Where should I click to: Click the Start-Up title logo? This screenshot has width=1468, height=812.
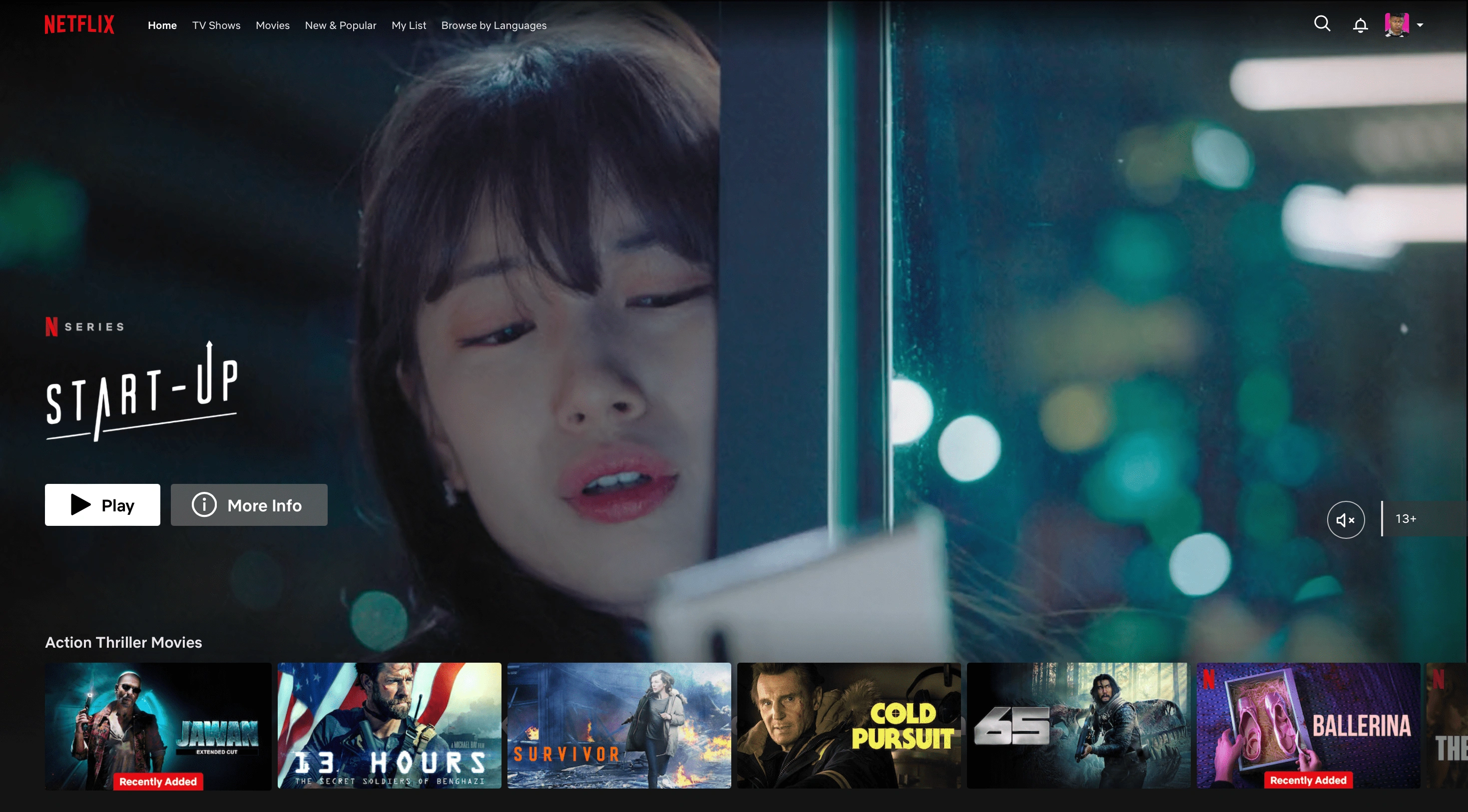(141, 392)
